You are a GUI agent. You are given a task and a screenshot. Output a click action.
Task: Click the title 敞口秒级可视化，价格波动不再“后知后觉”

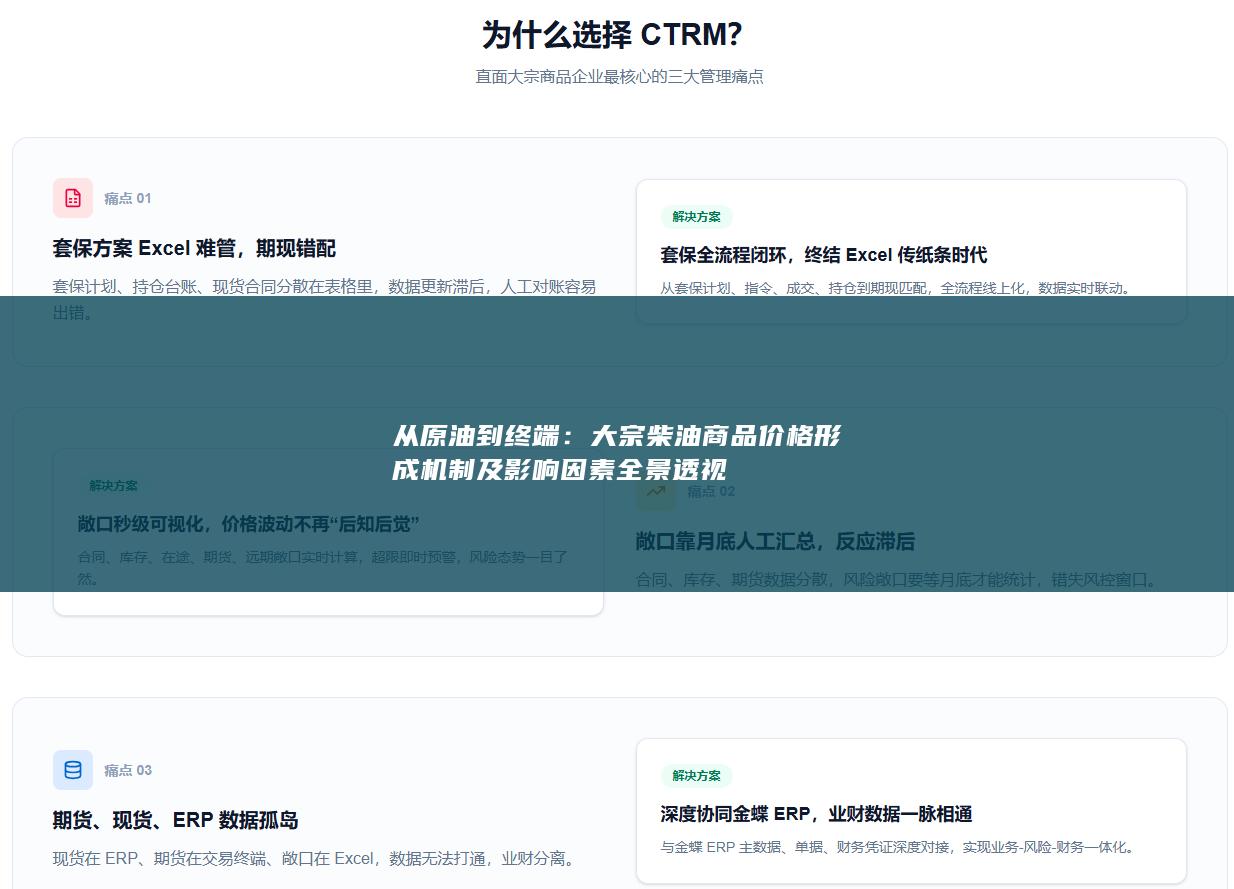249,524
